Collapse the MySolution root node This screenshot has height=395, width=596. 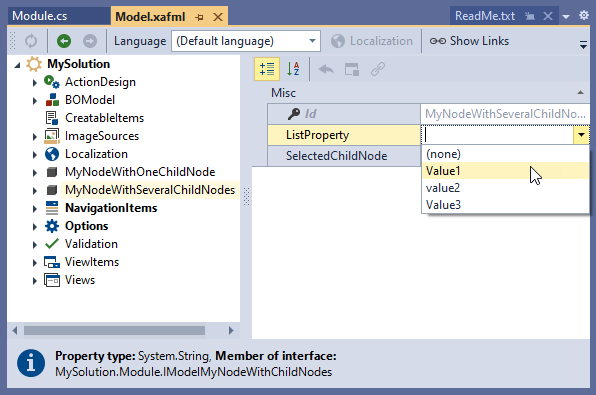point(17,65)
